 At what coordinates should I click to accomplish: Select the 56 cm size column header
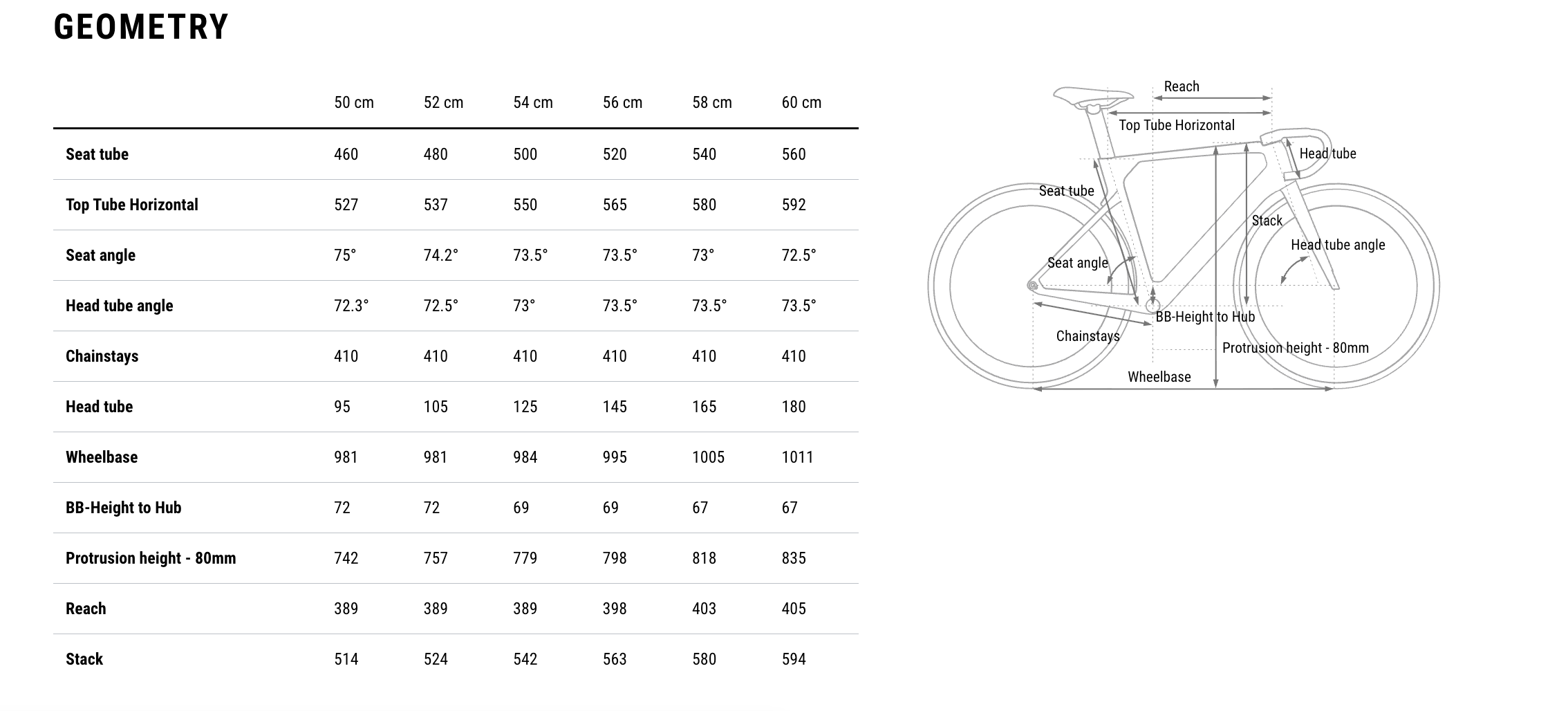[x=622, y=103]
